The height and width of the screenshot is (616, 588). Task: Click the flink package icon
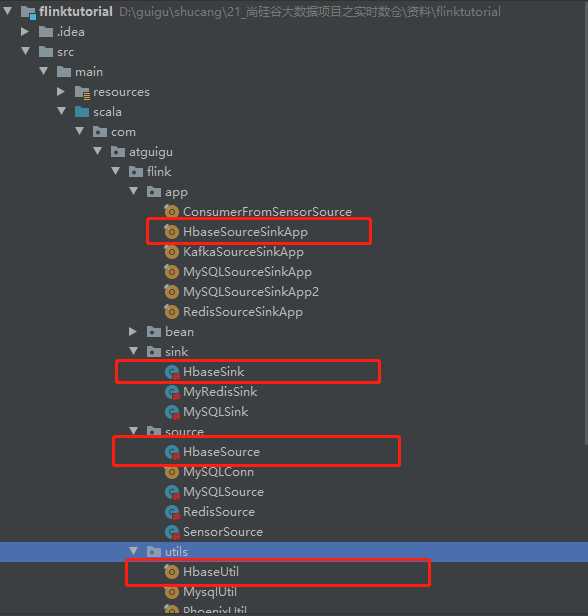136,172
